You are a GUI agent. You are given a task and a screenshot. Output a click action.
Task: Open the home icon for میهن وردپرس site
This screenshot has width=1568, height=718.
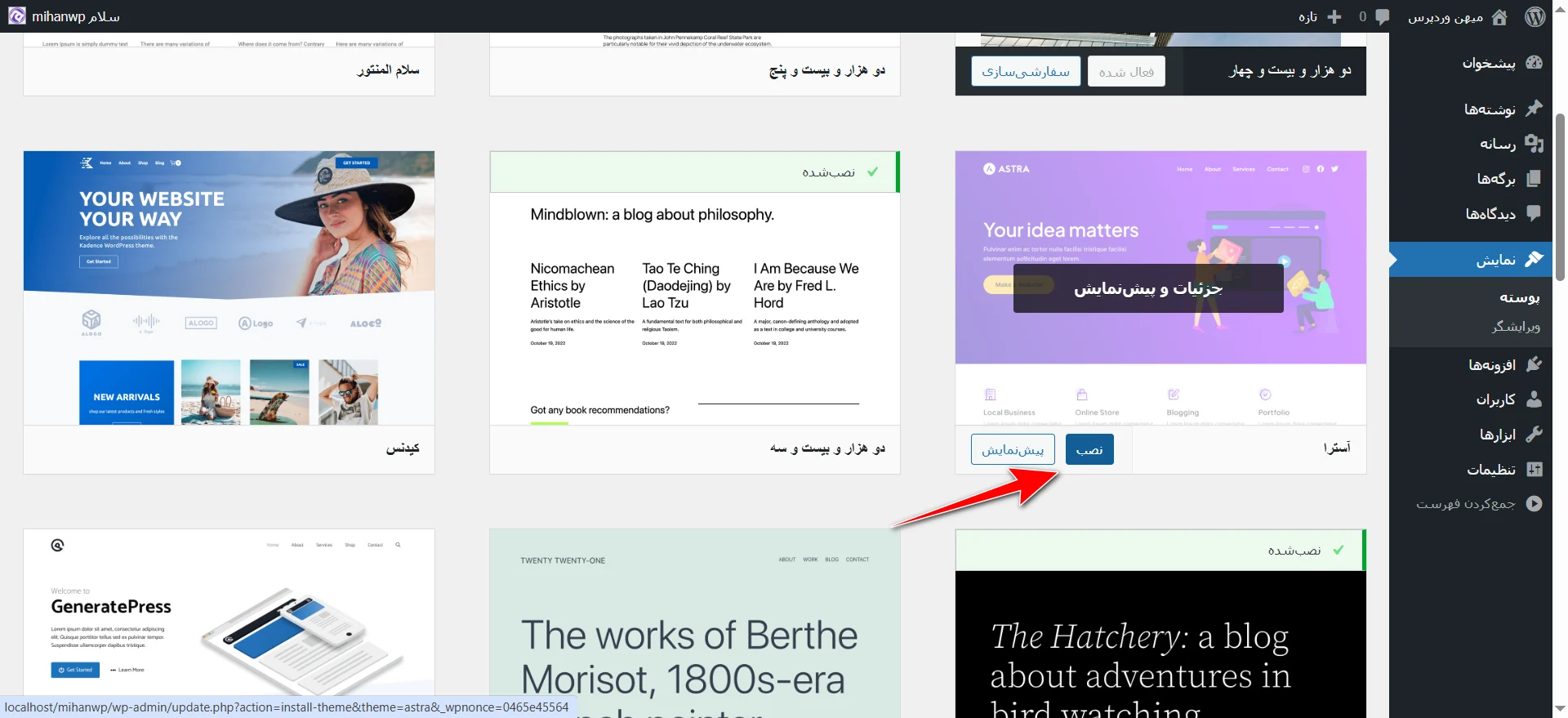(x=1499, y=16)
